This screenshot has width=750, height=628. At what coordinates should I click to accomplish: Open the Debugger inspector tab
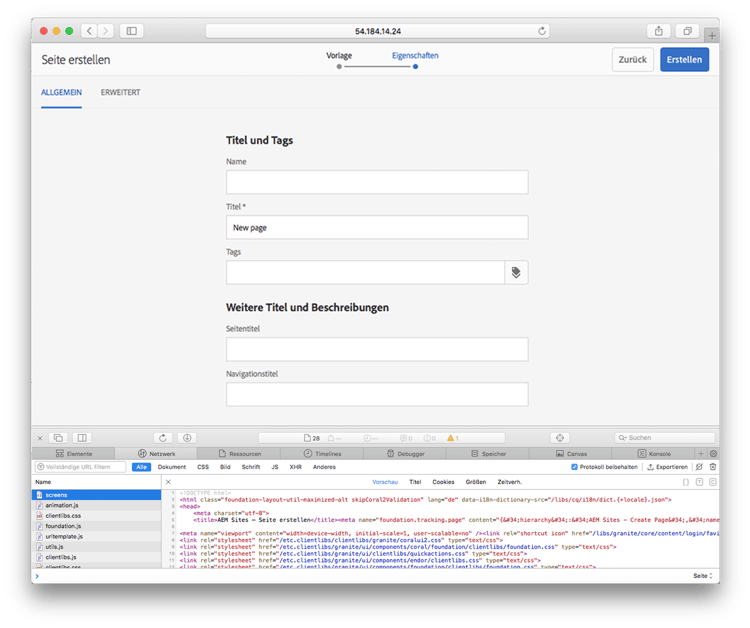point(405,453)
